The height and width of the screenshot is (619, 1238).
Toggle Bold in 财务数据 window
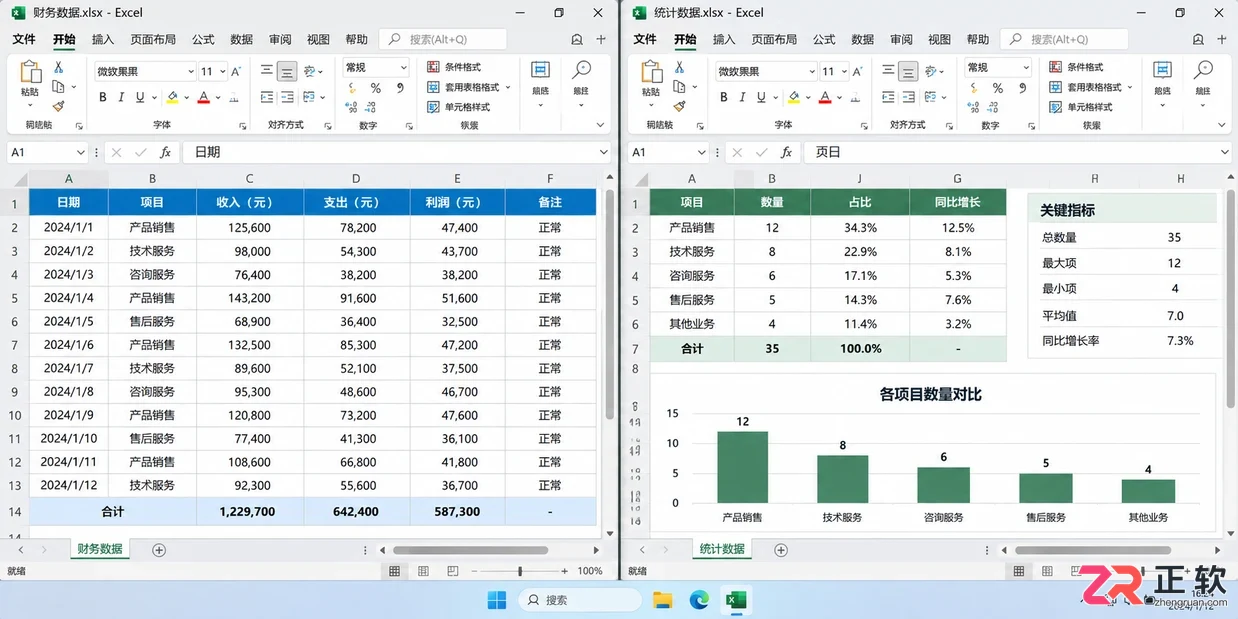pos(102,98)
